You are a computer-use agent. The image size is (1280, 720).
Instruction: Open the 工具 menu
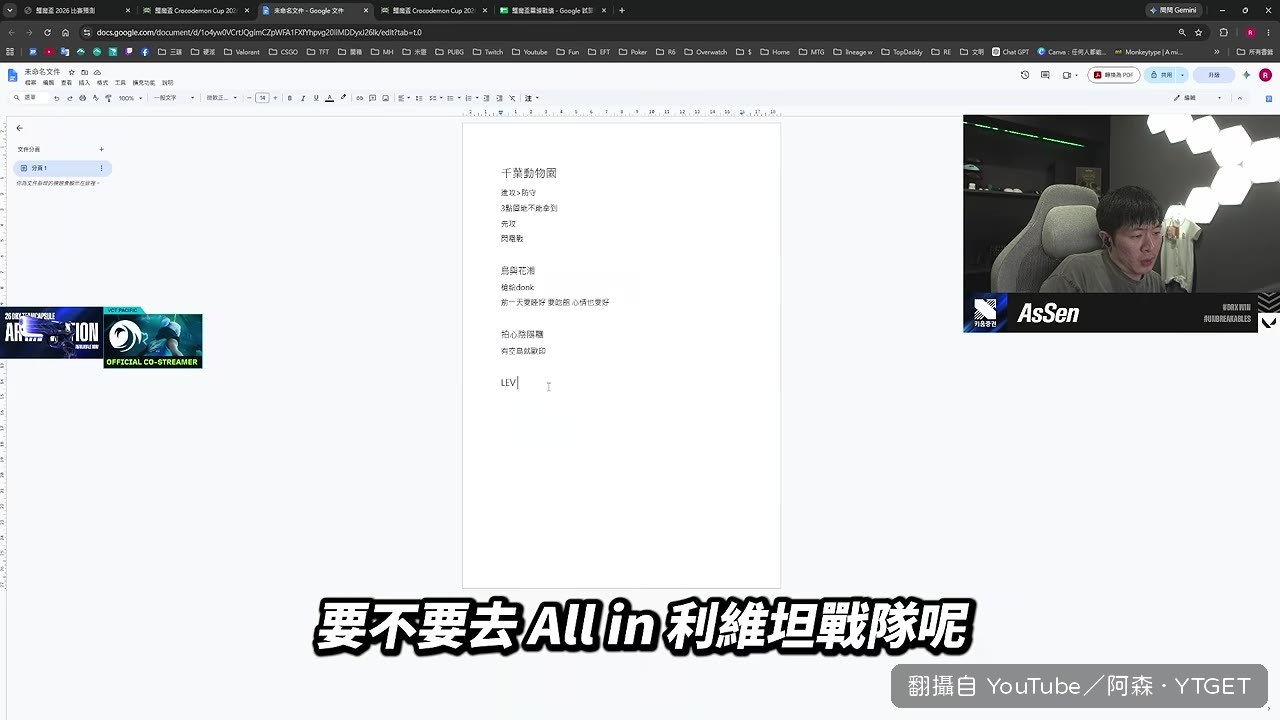(120, 83)
